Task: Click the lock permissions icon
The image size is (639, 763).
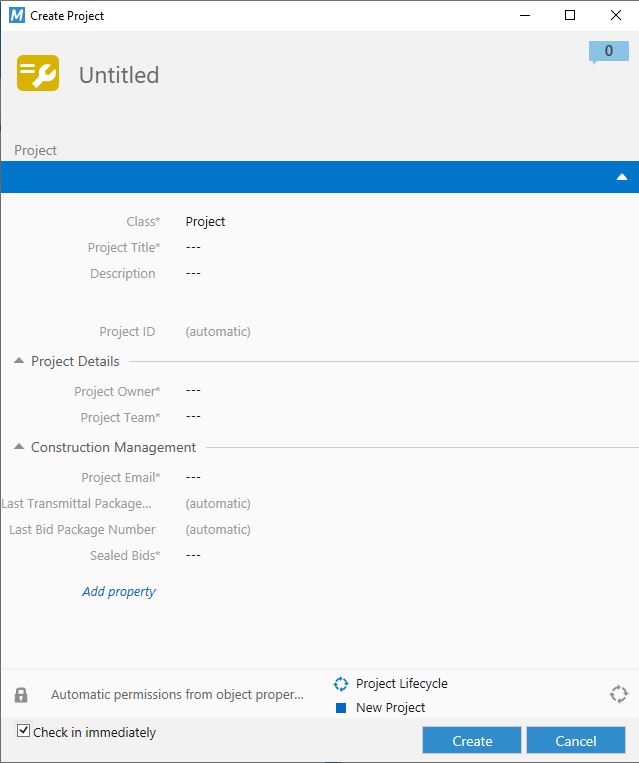Action: click(x=21, y=694)
